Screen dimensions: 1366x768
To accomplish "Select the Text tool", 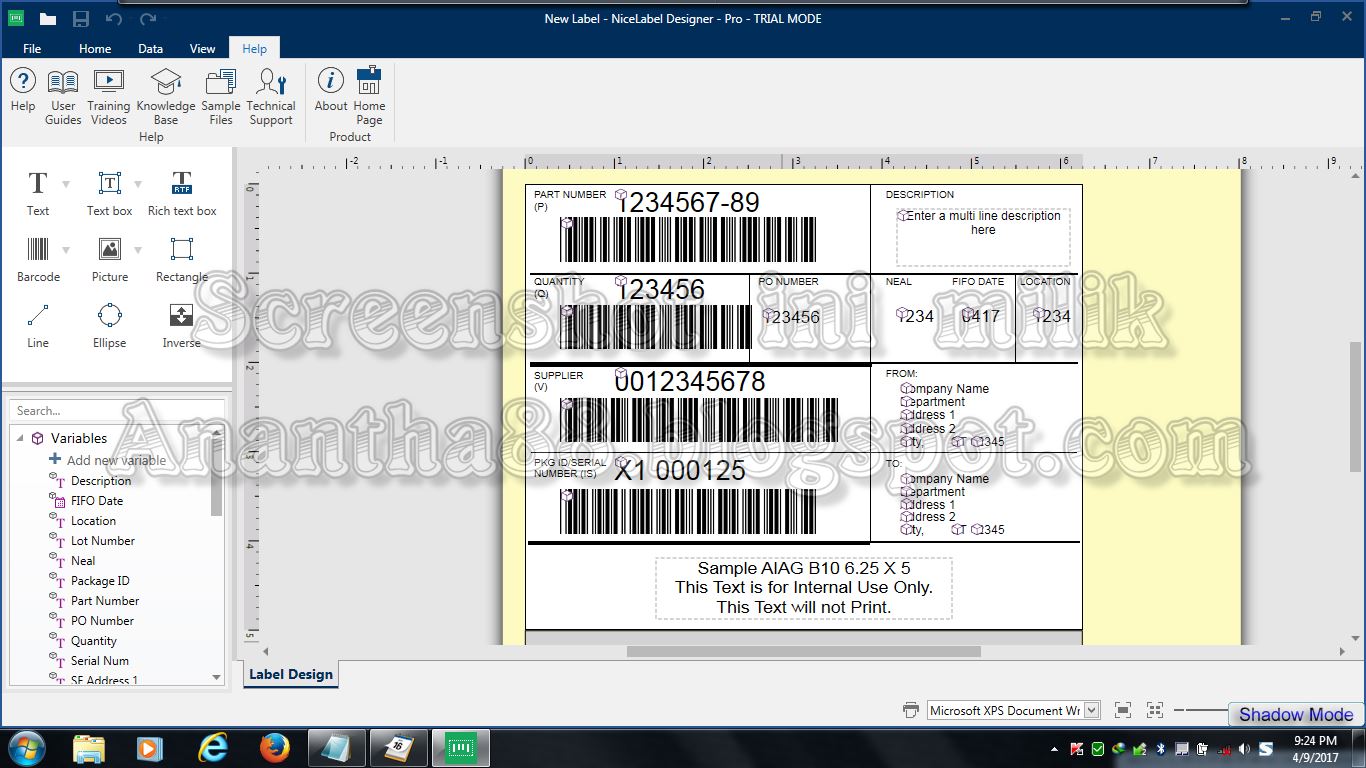I will click(x=38, y=193).
